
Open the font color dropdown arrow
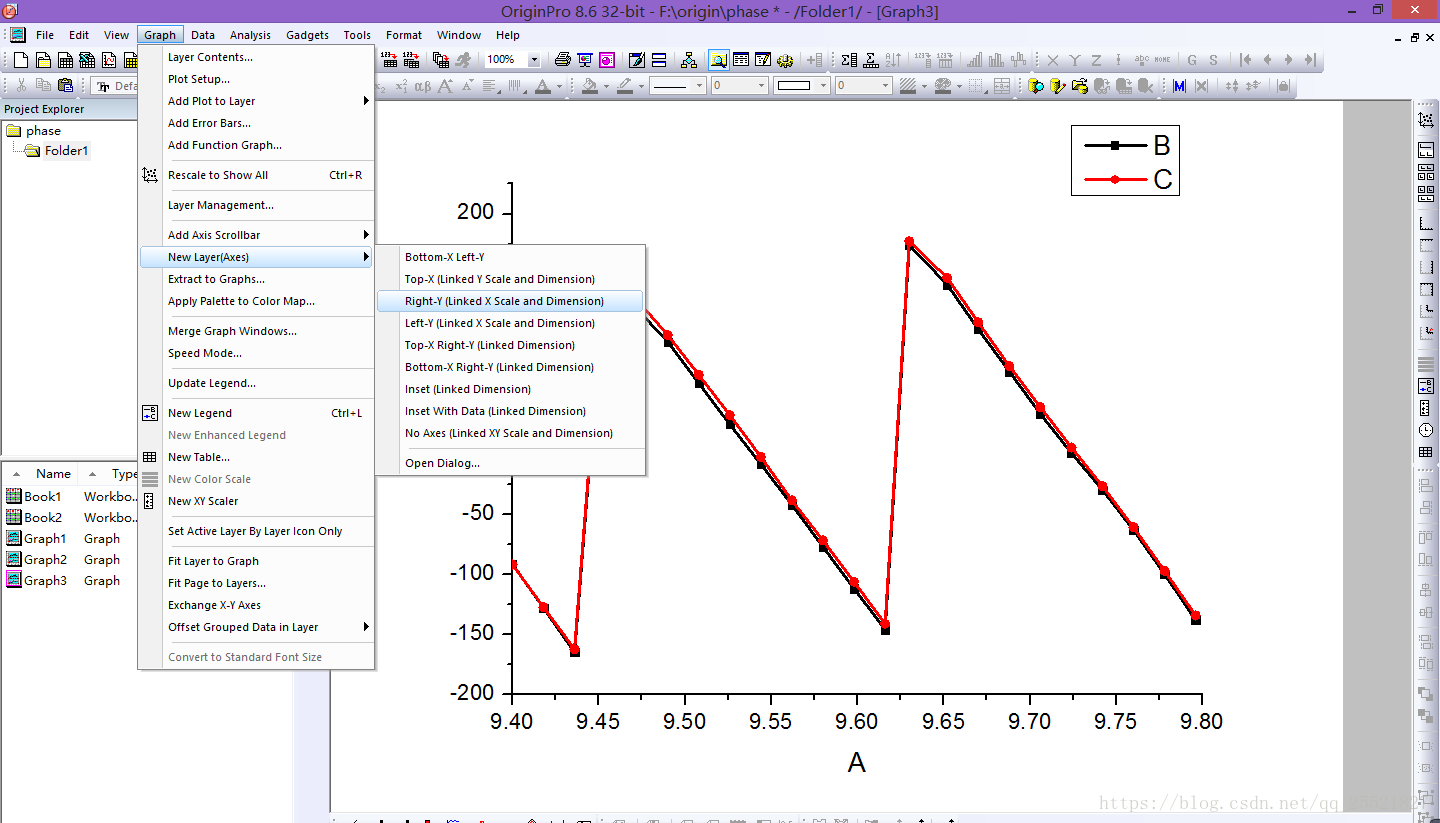coord(559,86)
